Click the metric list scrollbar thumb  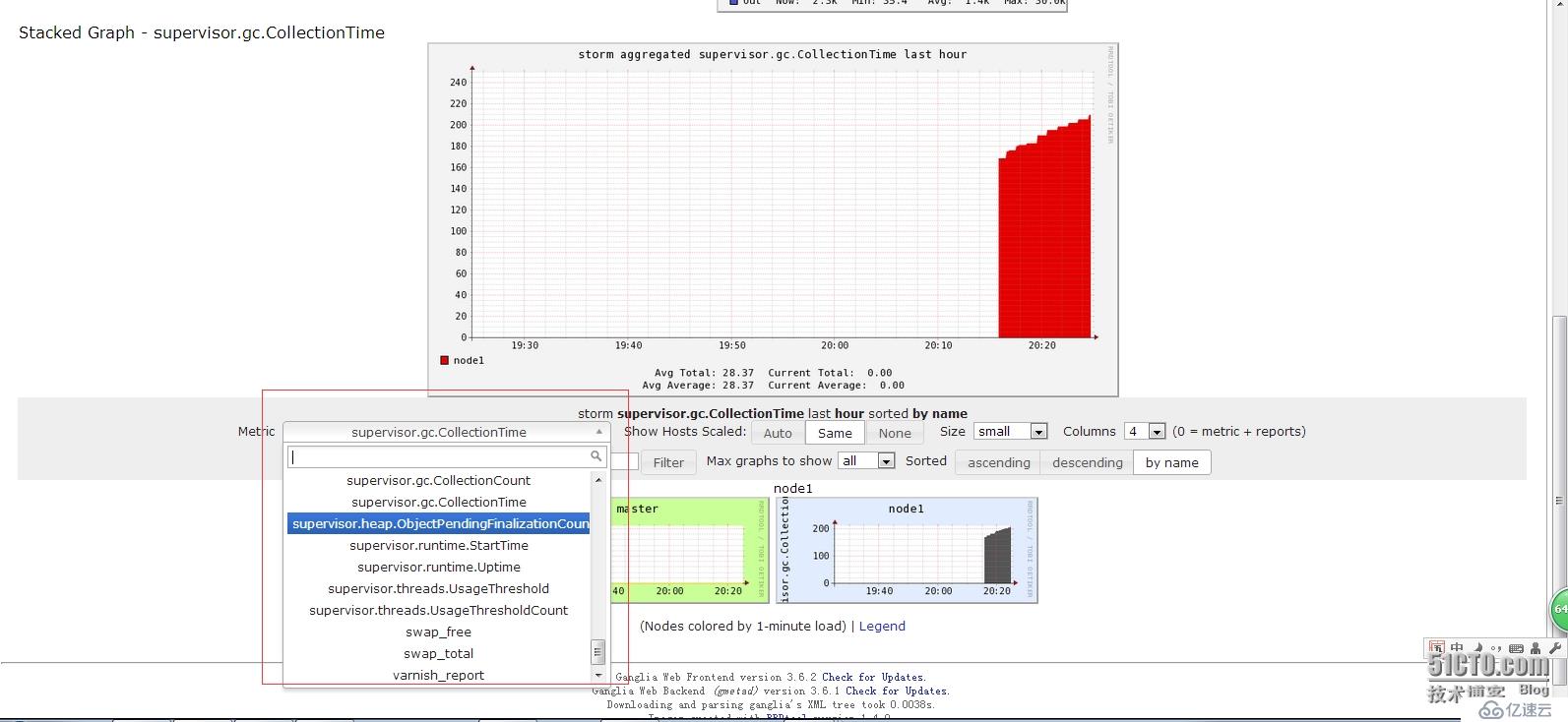[597, 652]
